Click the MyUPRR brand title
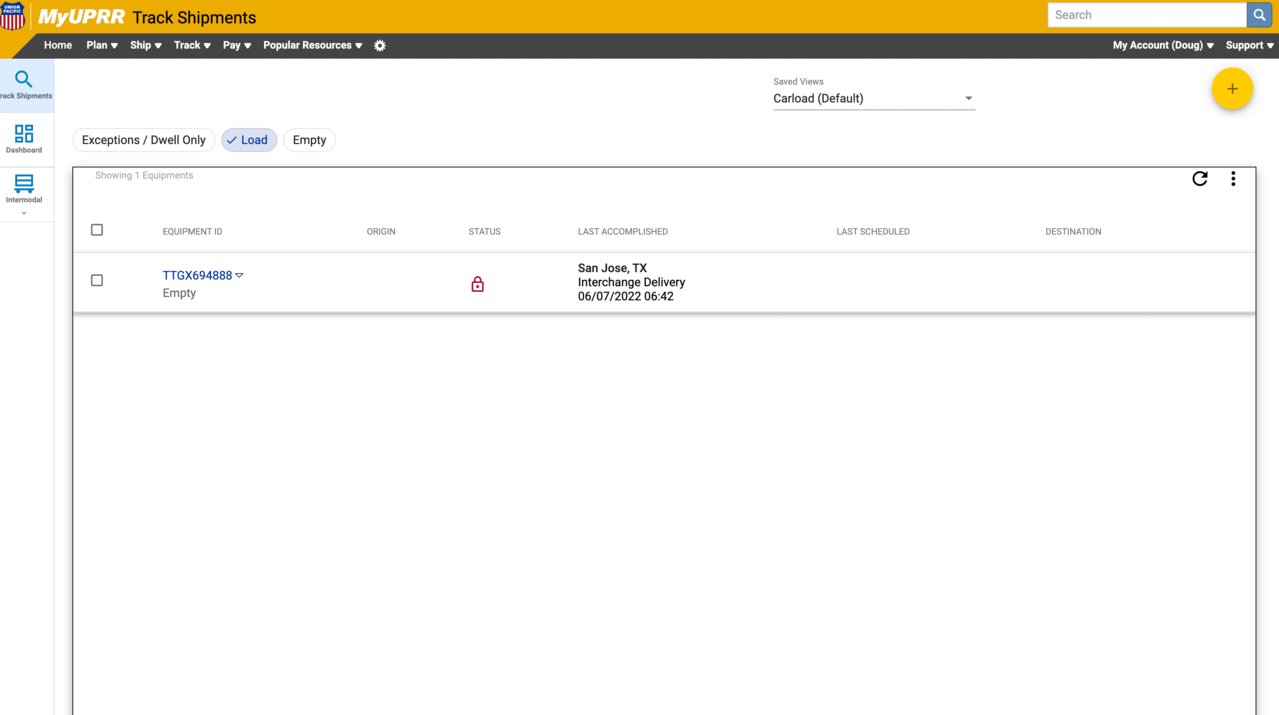1279x715 pixels. pos(81,17)
